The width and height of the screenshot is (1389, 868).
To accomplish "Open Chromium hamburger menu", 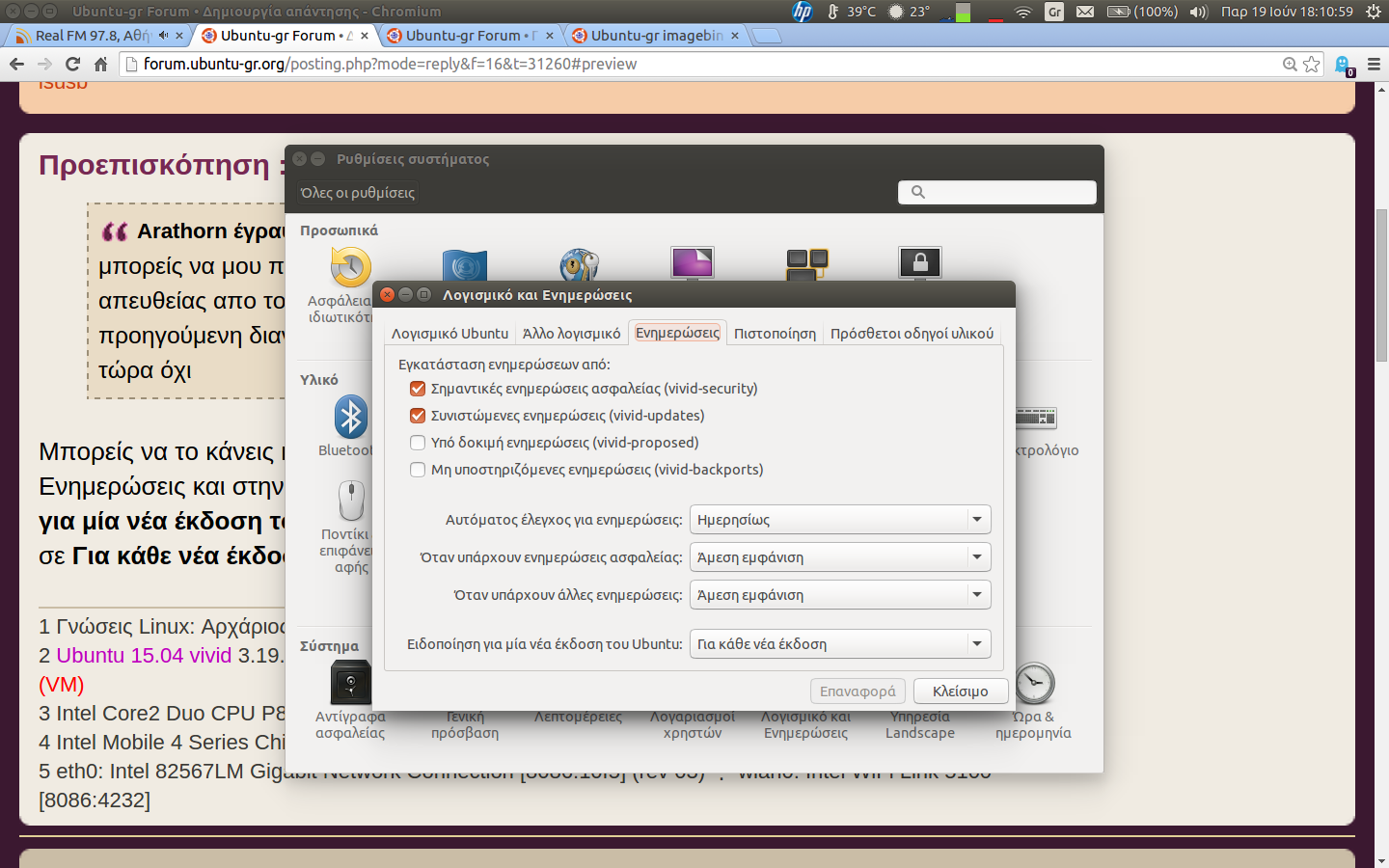I will point(1374,64).
